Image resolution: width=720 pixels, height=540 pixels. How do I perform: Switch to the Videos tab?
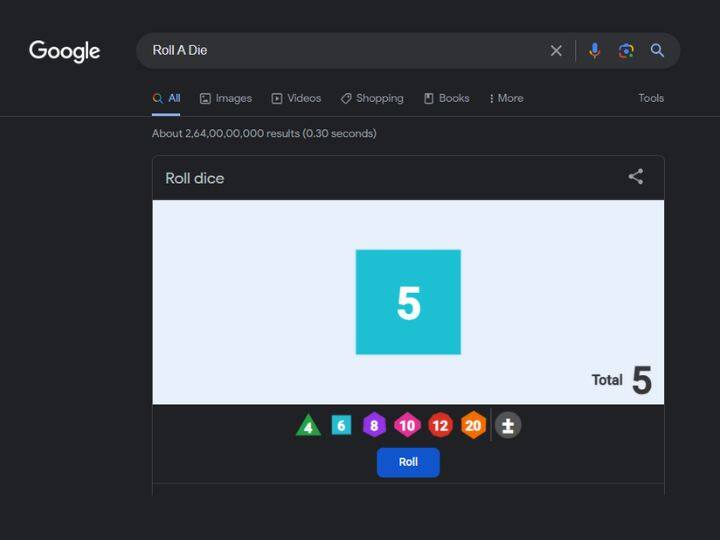pos(296,98)
